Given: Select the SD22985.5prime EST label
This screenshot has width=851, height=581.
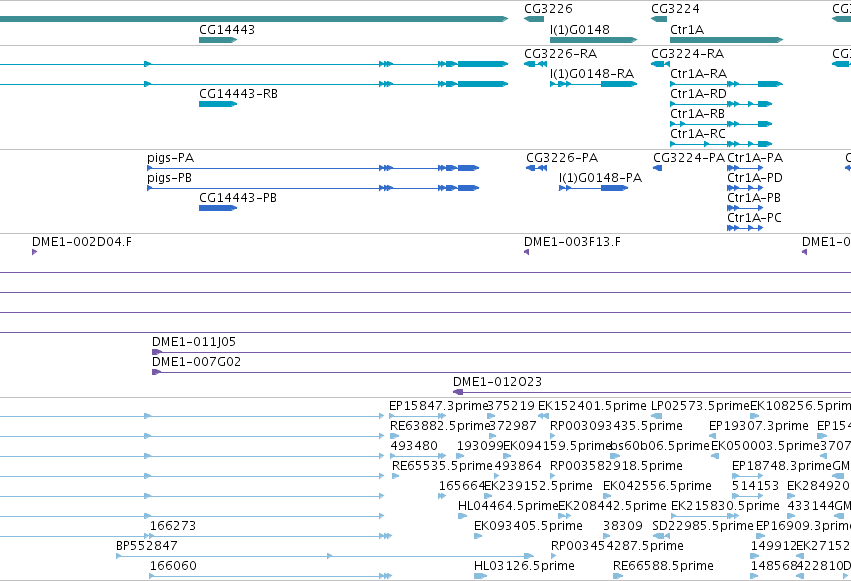Looking at the screenshot, I should tap(703, 526).
